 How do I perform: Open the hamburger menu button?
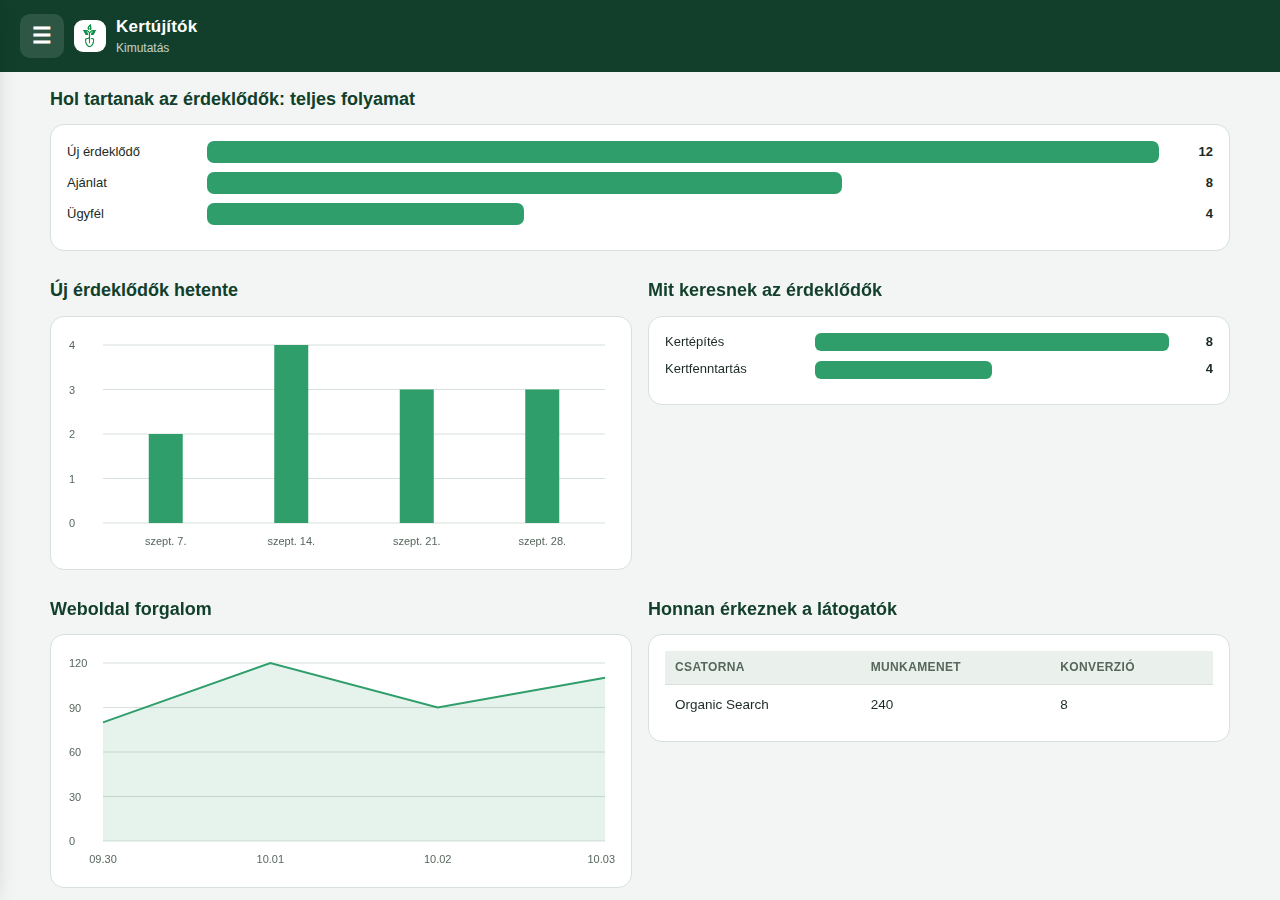pos(42,36)
